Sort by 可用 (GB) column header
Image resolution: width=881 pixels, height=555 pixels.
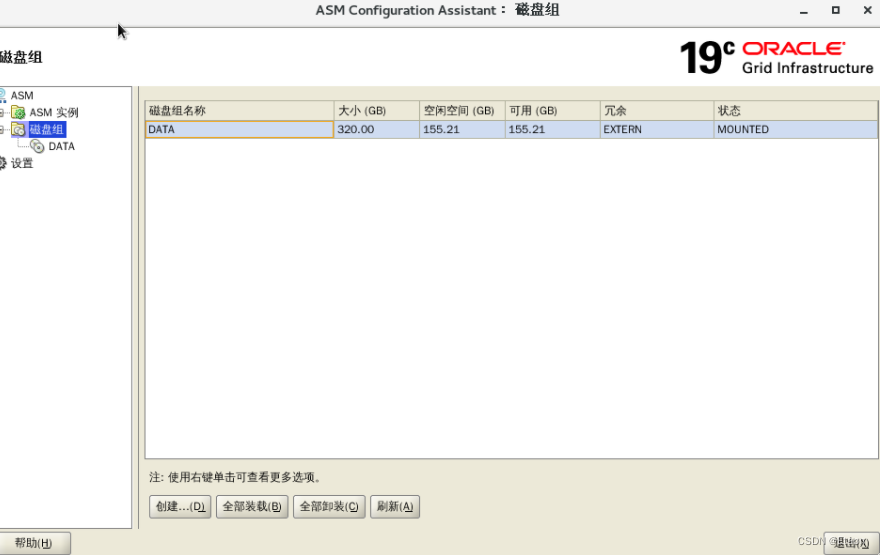pos(552,111)
